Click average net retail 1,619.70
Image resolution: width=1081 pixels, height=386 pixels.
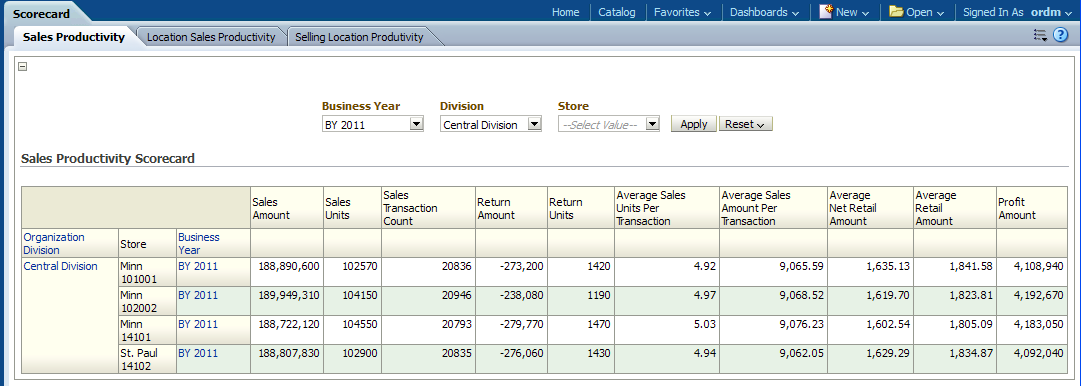tap(888, 295)
